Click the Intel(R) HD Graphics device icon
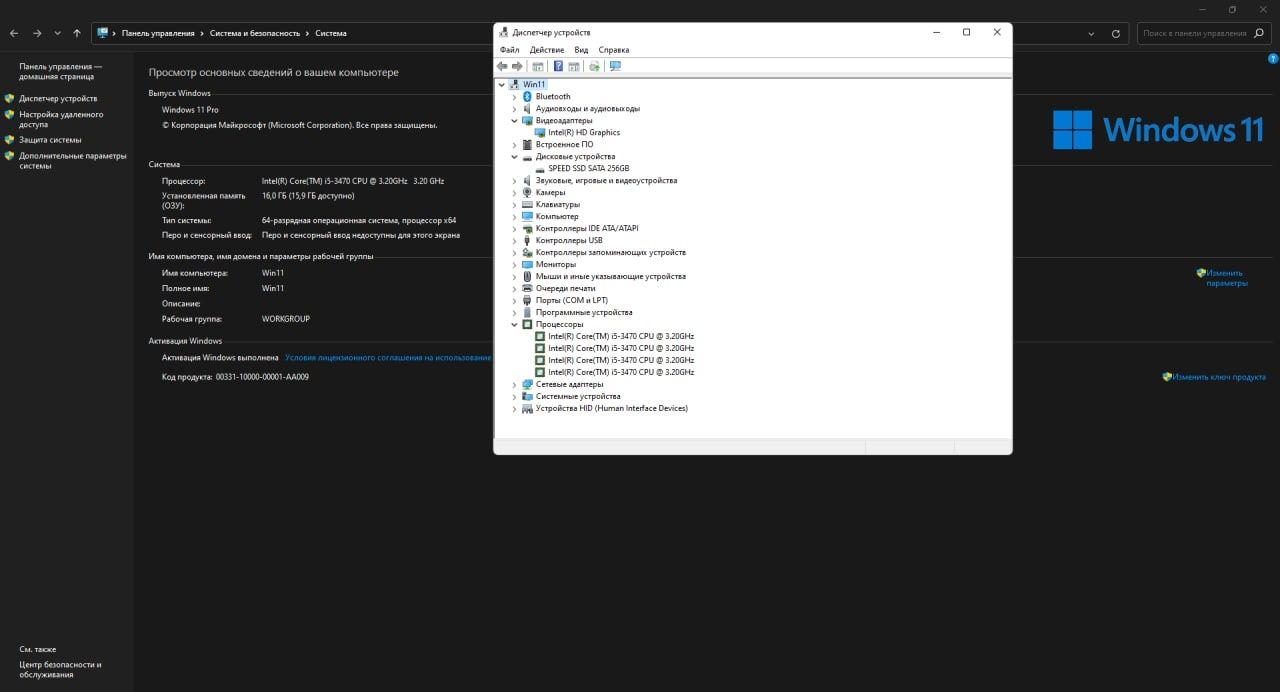The image size is (1280, 692). point(540,132)
